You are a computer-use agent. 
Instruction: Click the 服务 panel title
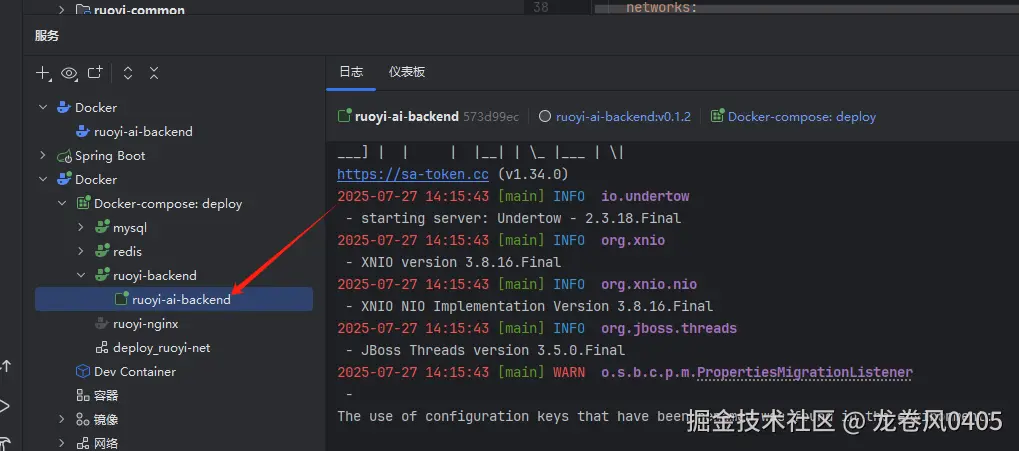point(47,36)
